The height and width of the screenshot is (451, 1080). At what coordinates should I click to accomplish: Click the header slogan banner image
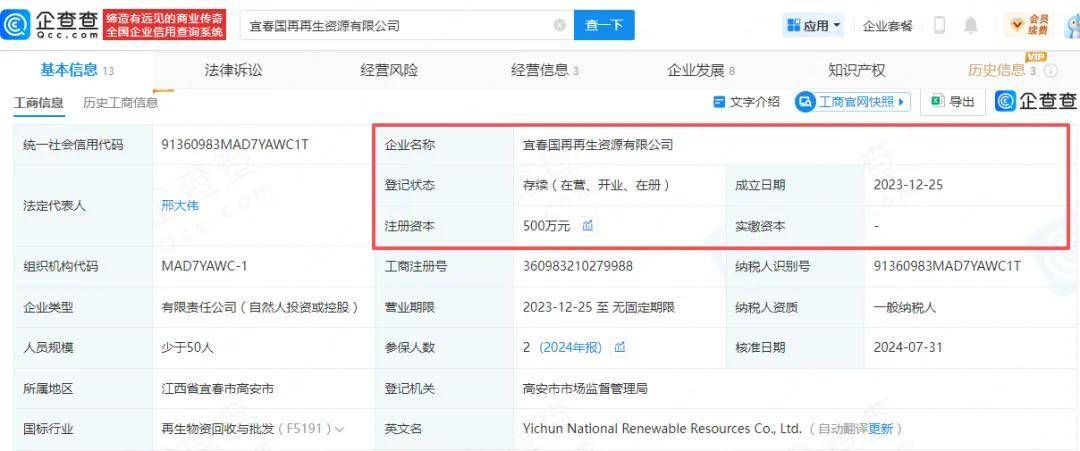click(165, 25)
